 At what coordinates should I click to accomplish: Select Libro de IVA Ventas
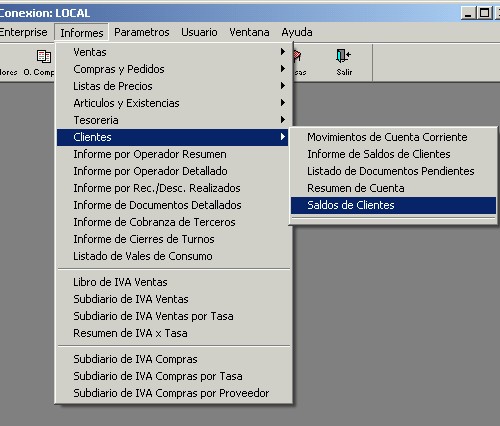173,282
